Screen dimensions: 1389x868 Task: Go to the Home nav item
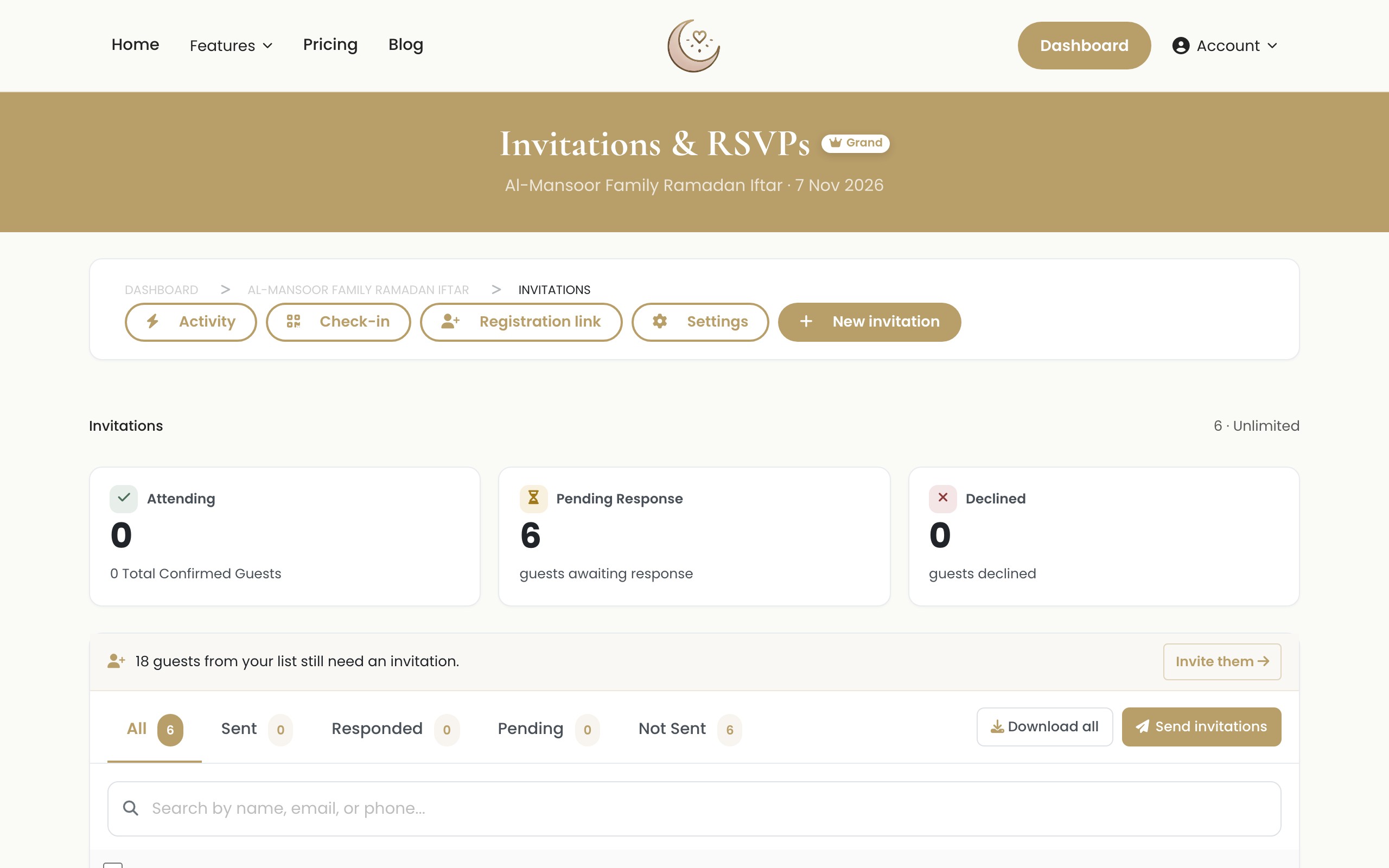click(x=135, y=44)
